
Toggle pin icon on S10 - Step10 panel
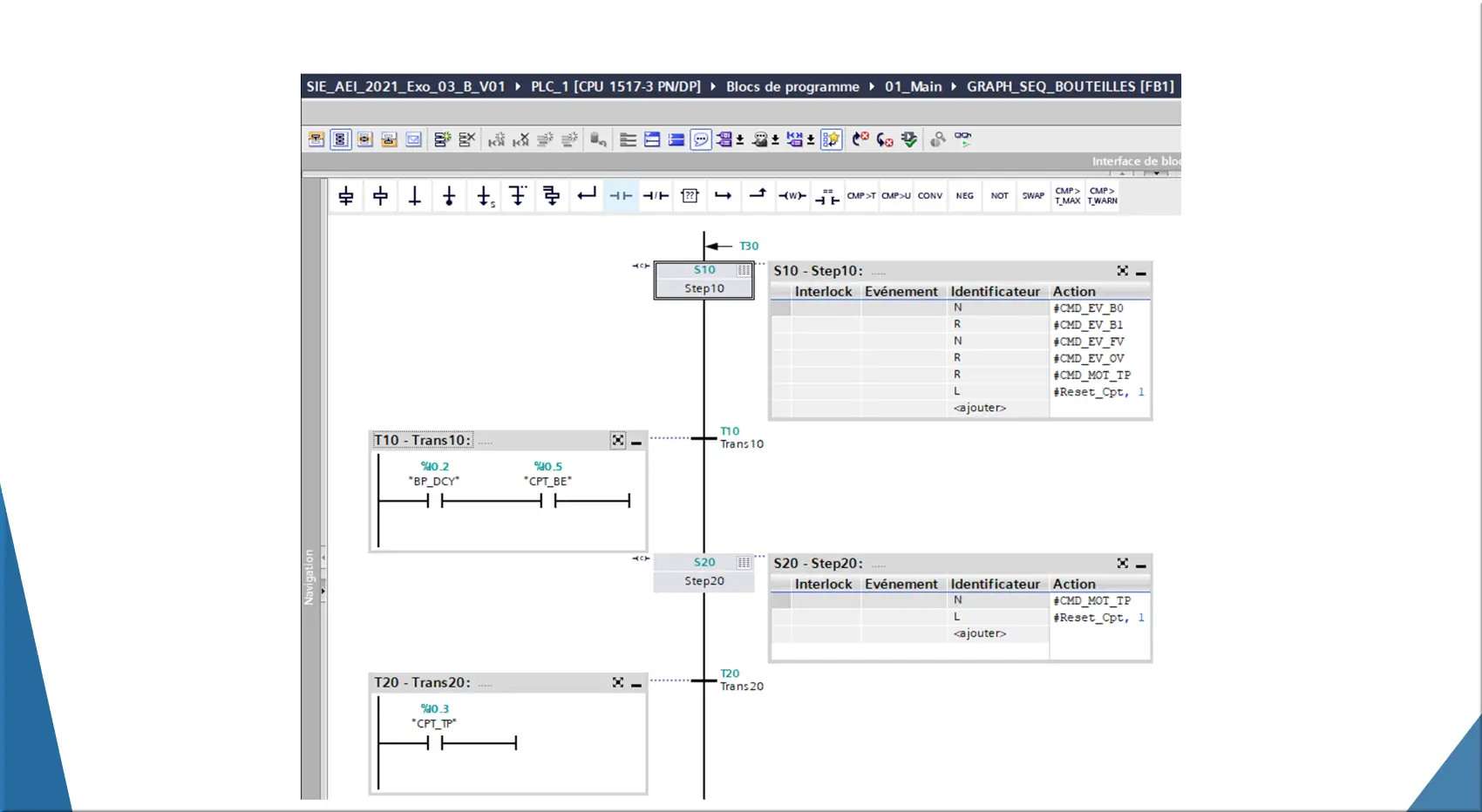pyautogui.click(x=1123, y=271)
